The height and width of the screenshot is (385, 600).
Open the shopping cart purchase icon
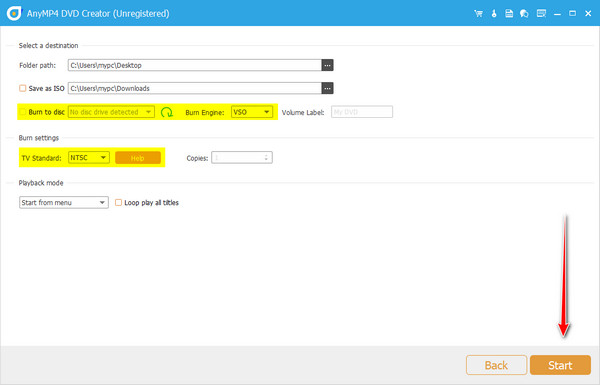pyautogui.click(x=478, y=14)
